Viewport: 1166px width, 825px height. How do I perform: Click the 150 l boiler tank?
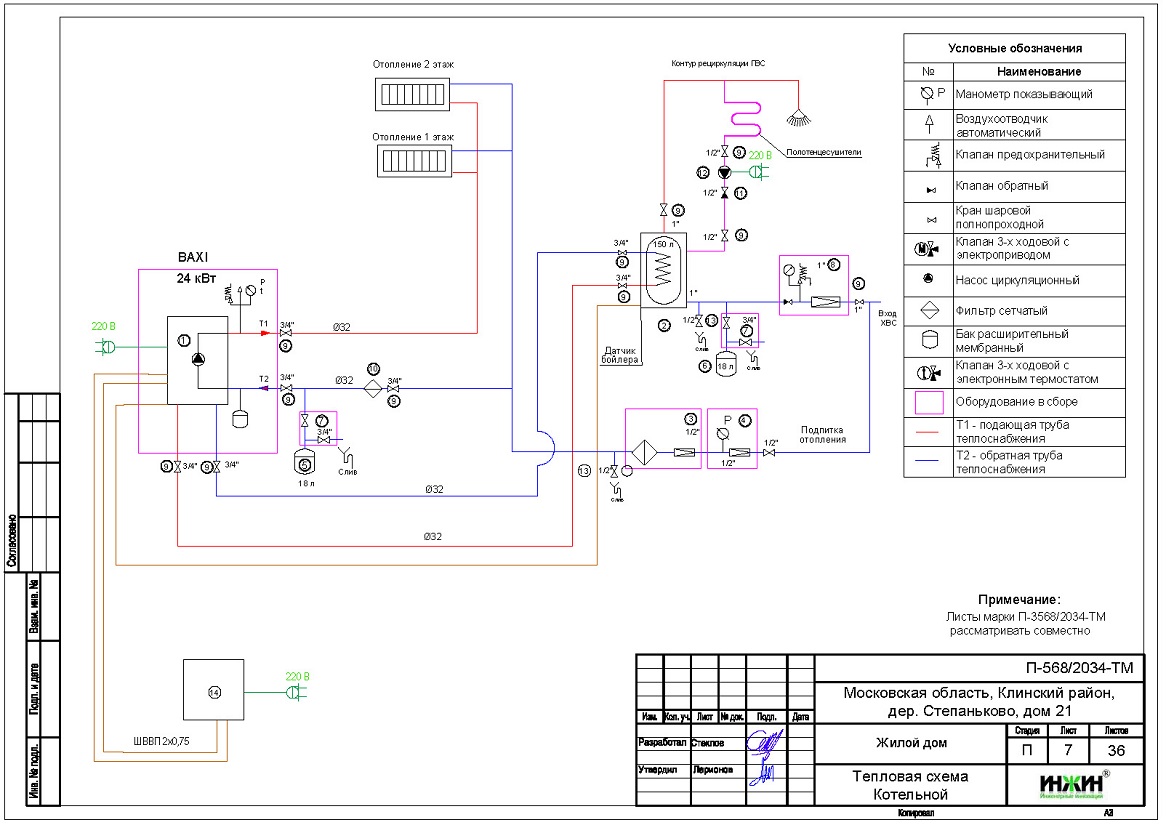click(659, 270)
